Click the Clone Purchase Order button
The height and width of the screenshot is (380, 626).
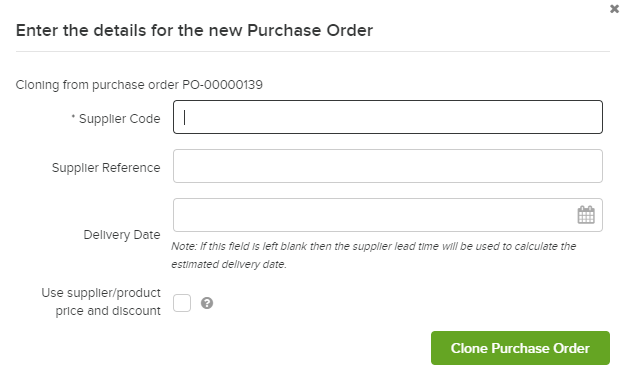pyautogui.click(x=520, y=348)
